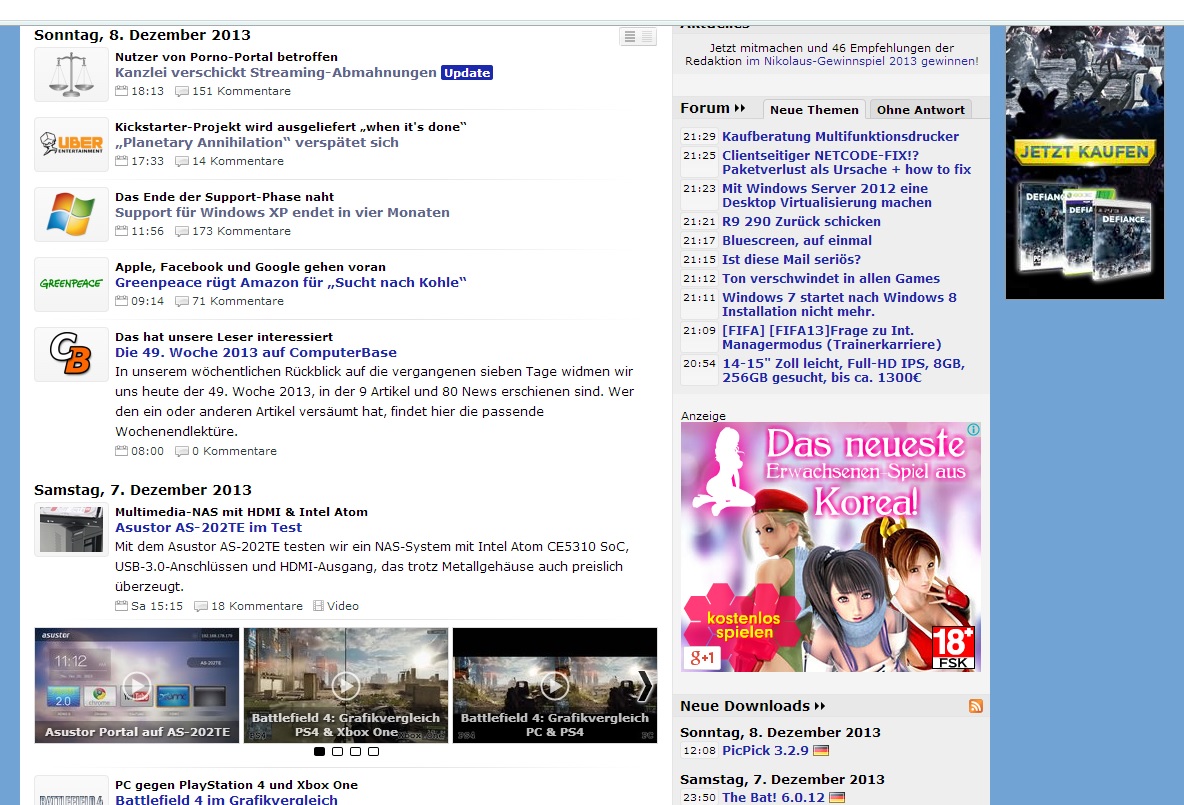Open Bluescreen, auf einmal thread
This screenshot has width=1184, height=805.
point(797,240)
